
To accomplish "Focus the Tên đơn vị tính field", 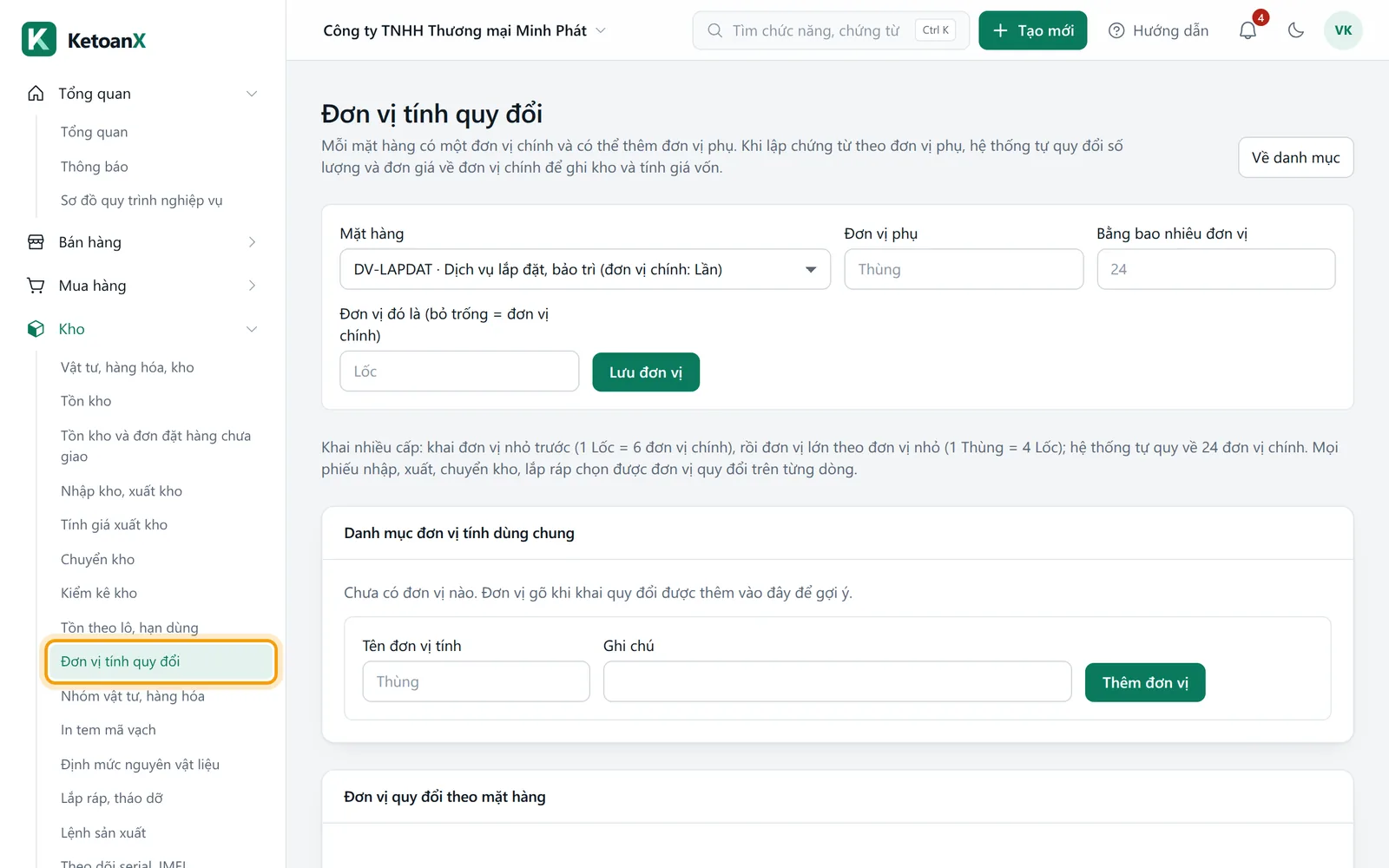I will pyautogui.click(x=476, y=681).
